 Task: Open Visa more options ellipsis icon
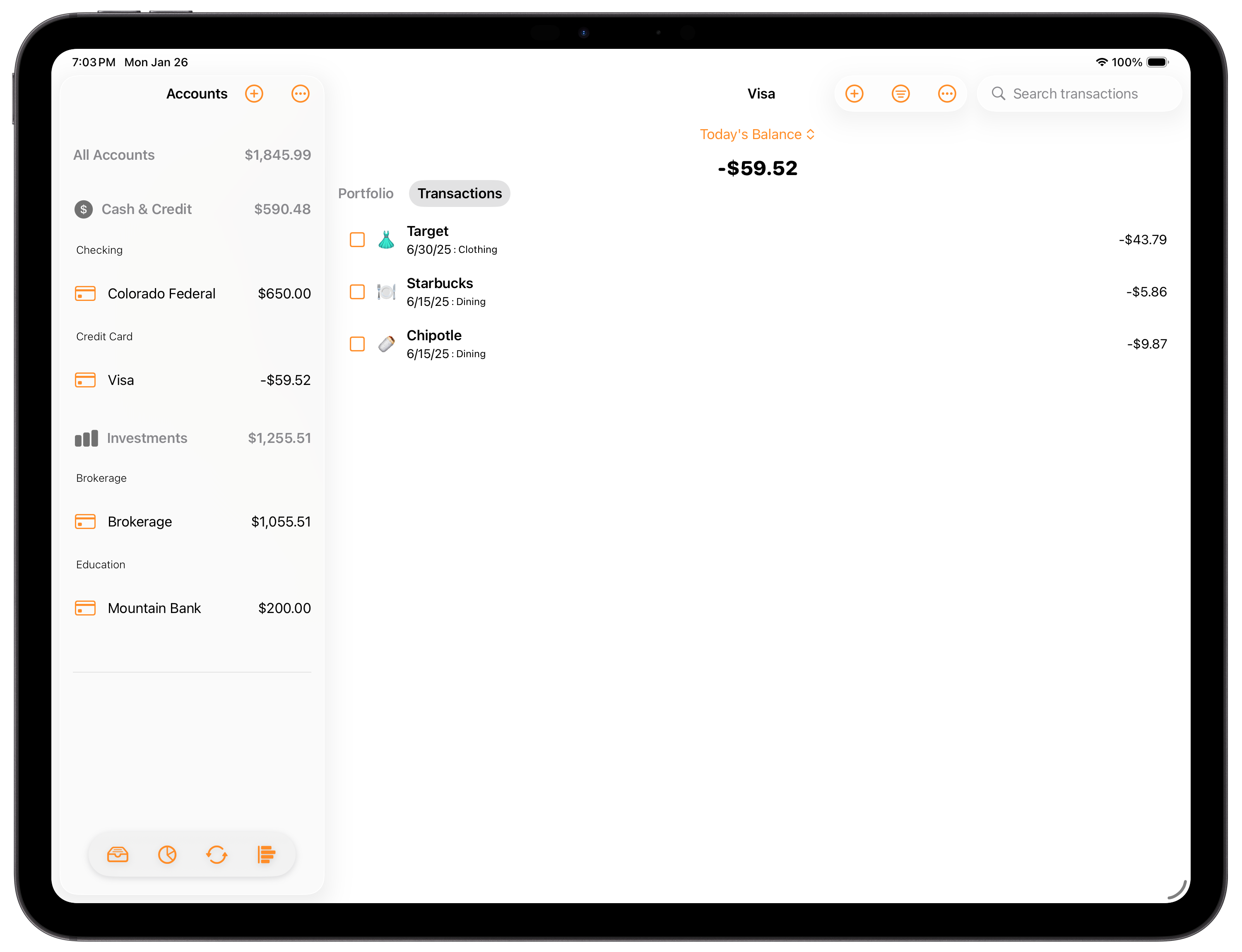[x=947, y=94]
